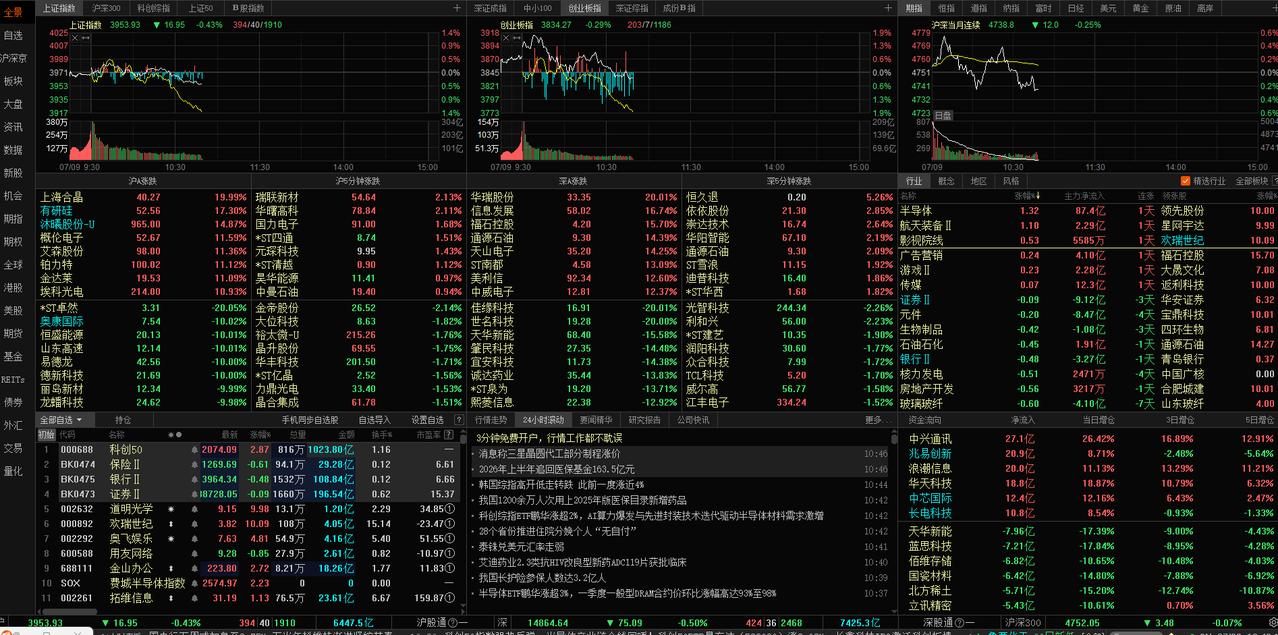Switch to the 概念 sector tab
Image resolution: width=1278 pixels, height=635 pixels.
946,182
